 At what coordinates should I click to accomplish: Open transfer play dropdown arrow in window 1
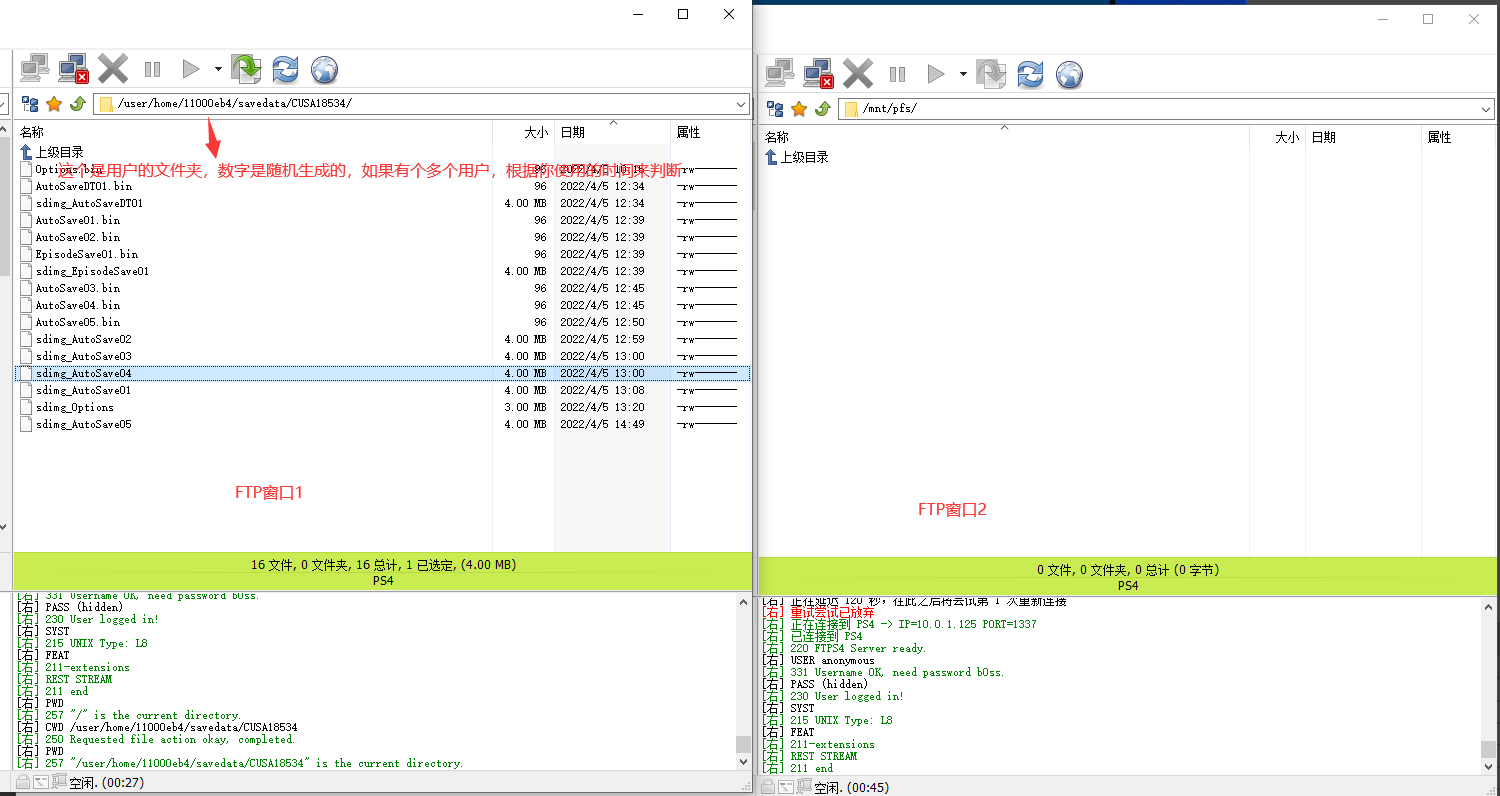pyautogui.click(x=218, y=69)
